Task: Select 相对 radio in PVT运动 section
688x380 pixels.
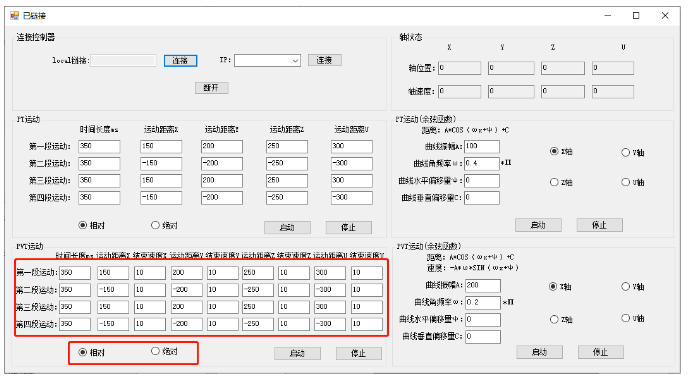Action: [91, 352]
